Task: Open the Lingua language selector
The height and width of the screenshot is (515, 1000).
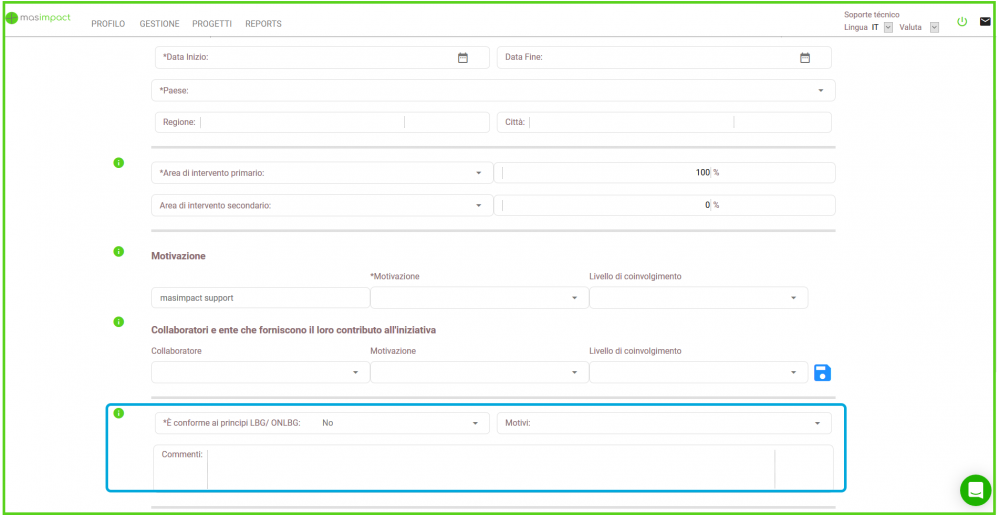Action: point(887,28)
